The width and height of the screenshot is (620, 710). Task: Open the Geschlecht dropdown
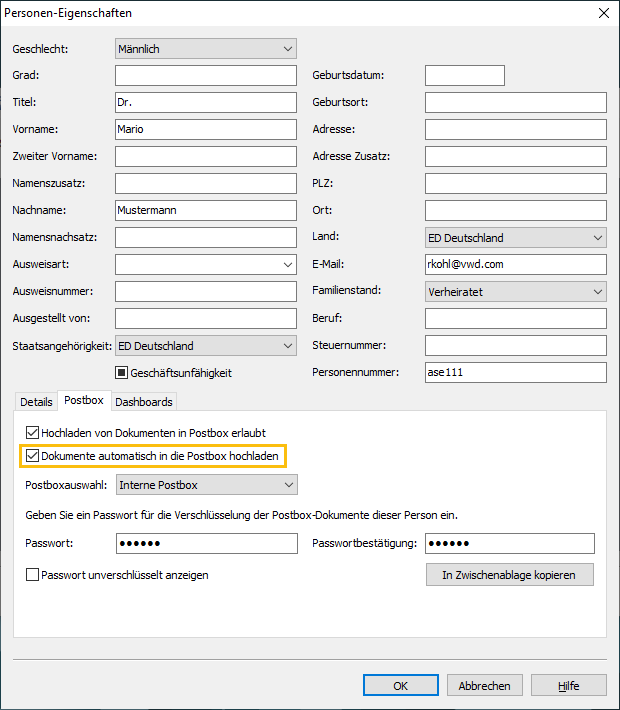[206, 48]
